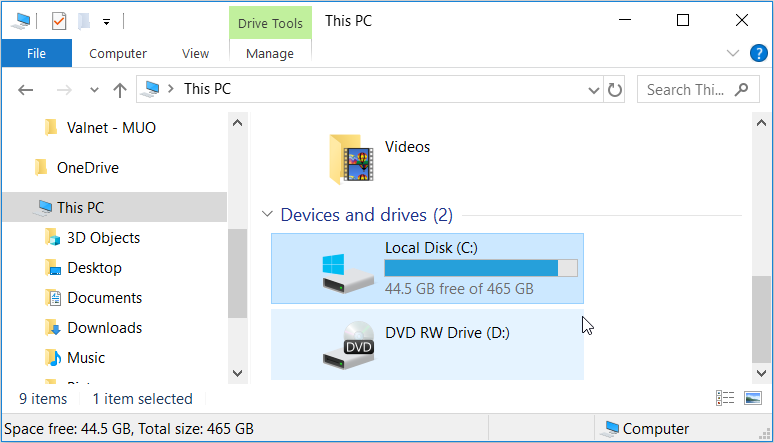Click the main pane scroll down arrow

click(x=761, y=373)
